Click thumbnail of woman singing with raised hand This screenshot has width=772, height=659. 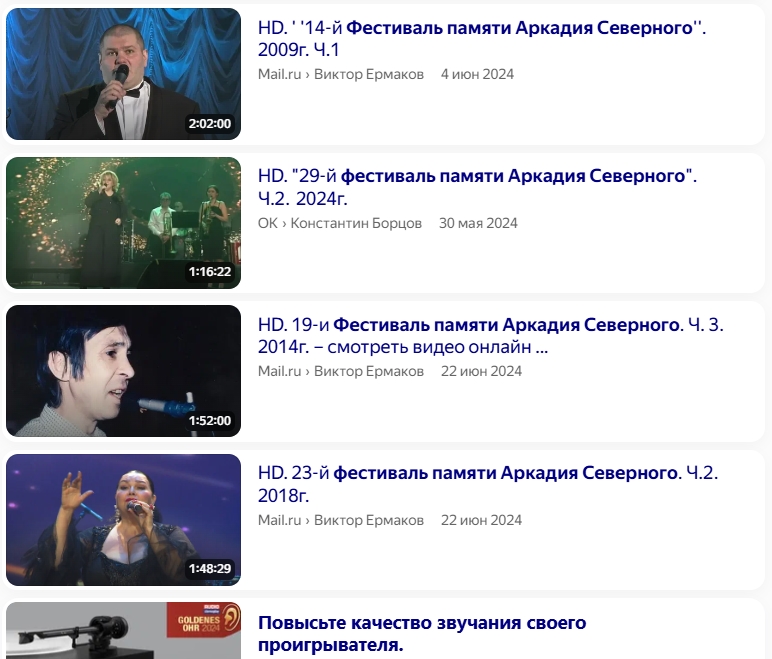[x=124, y=520]
